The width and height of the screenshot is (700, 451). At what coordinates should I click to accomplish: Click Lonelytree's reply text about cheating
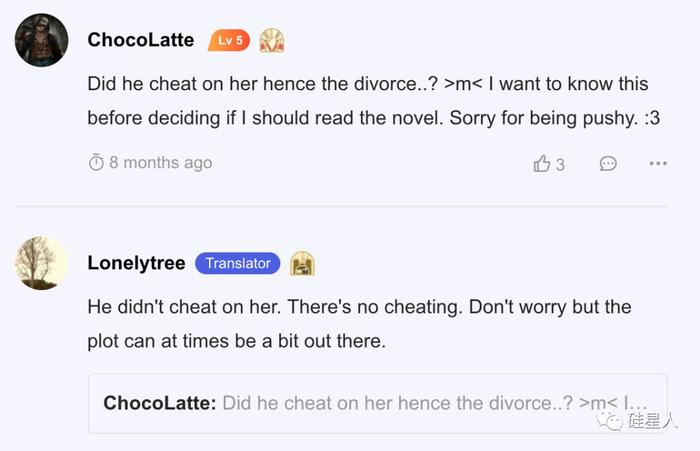tap(359, 324)
